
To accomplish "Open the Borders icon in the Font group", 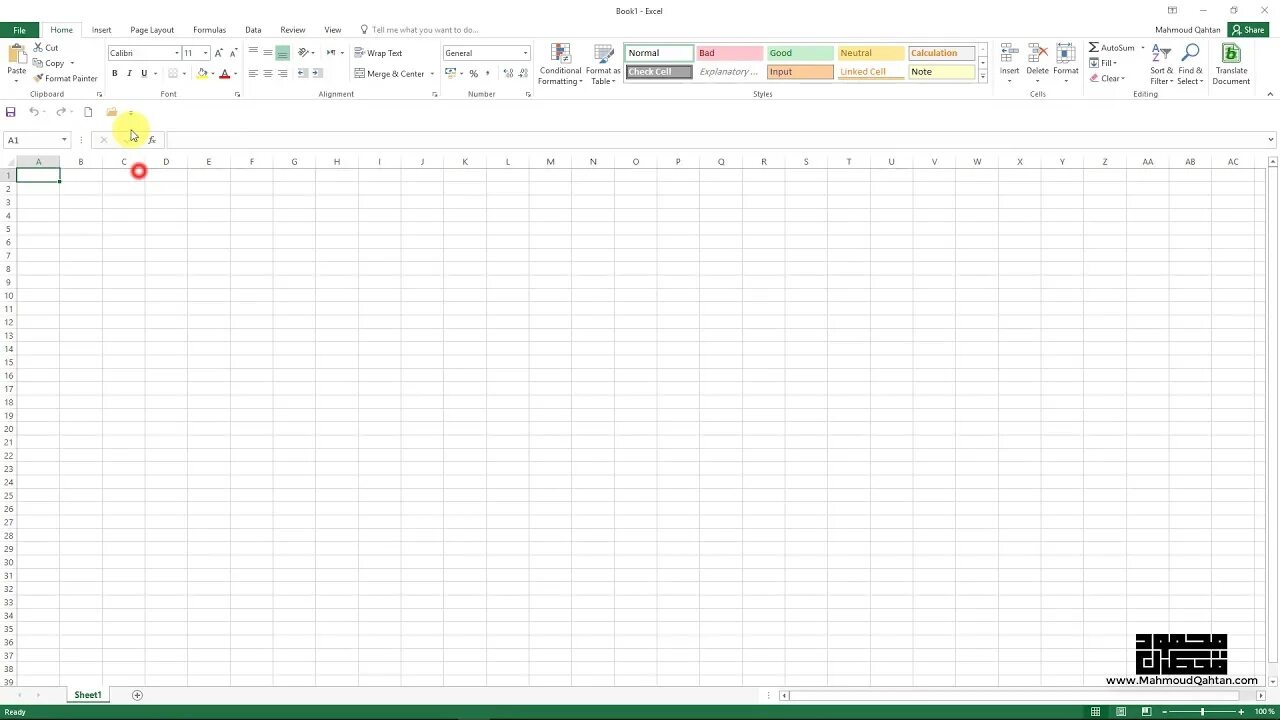I will [x=173, y=73].
